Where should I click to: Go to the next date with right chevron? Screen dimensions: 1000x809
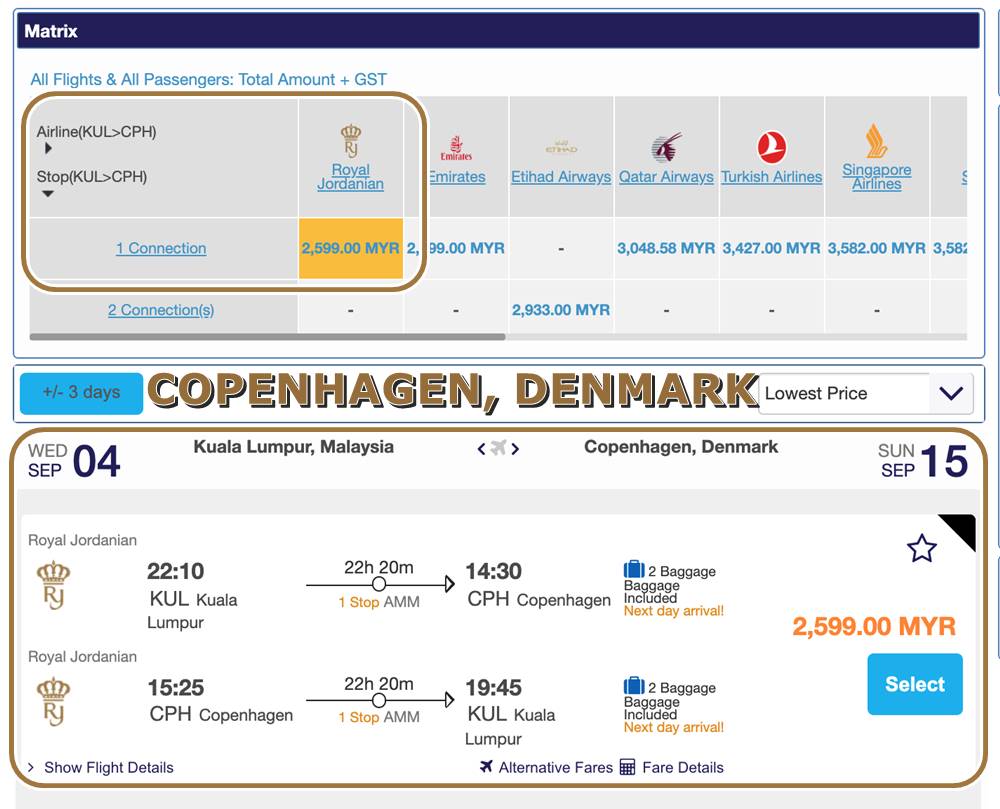tap(515, 449)
